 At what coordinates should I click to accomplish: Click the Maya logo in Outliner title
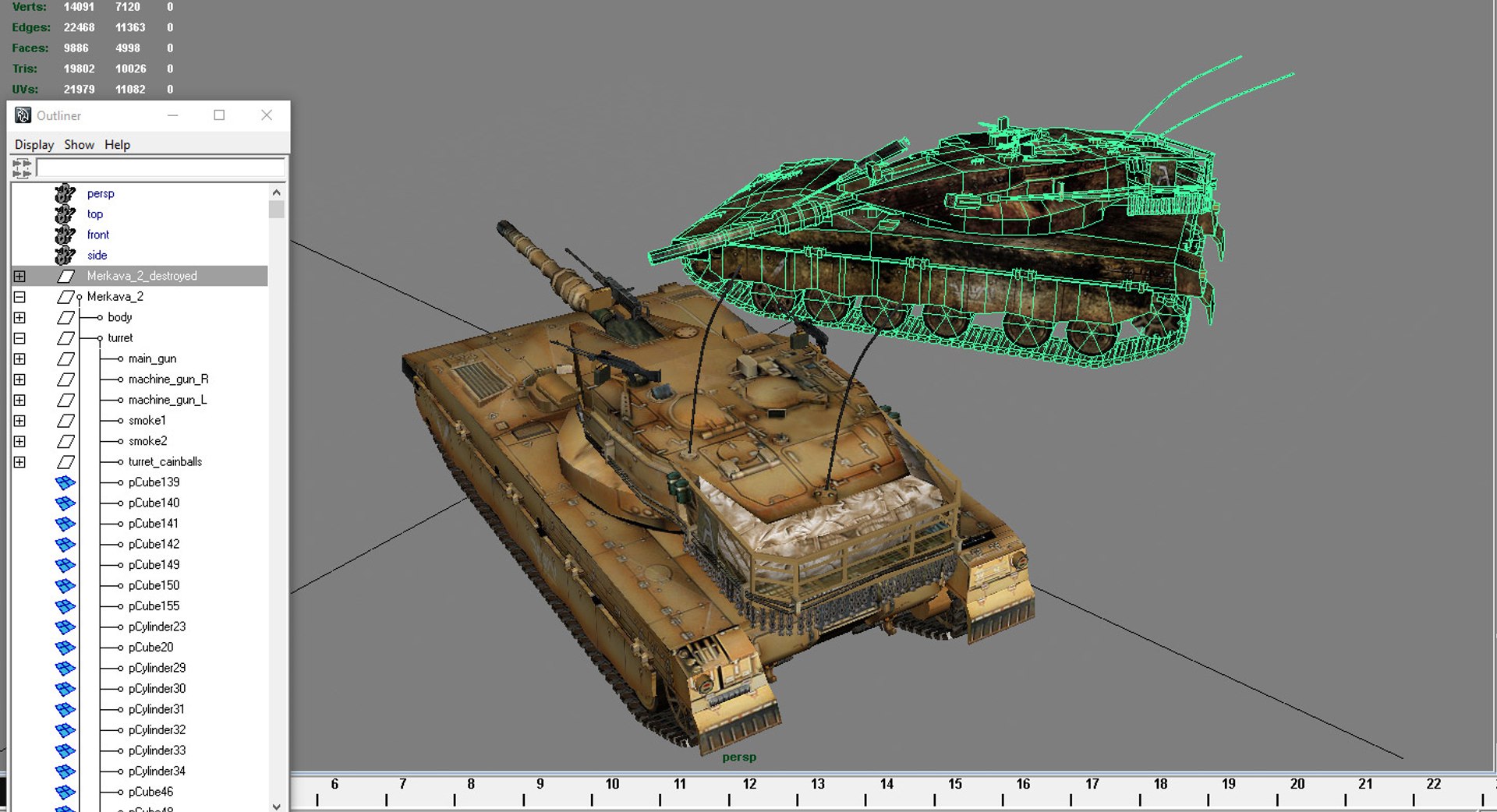pyautogui.click(x=23, y=115)
